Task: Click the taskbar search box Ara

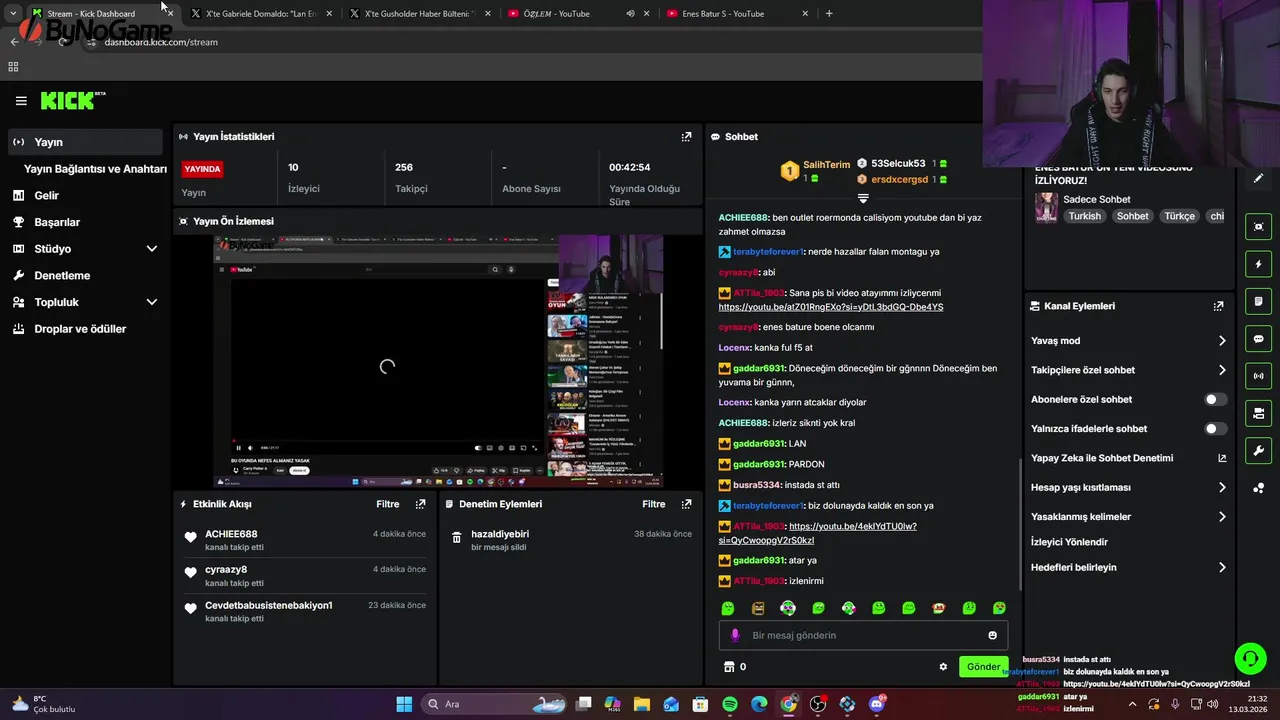Action: [496, 704]
